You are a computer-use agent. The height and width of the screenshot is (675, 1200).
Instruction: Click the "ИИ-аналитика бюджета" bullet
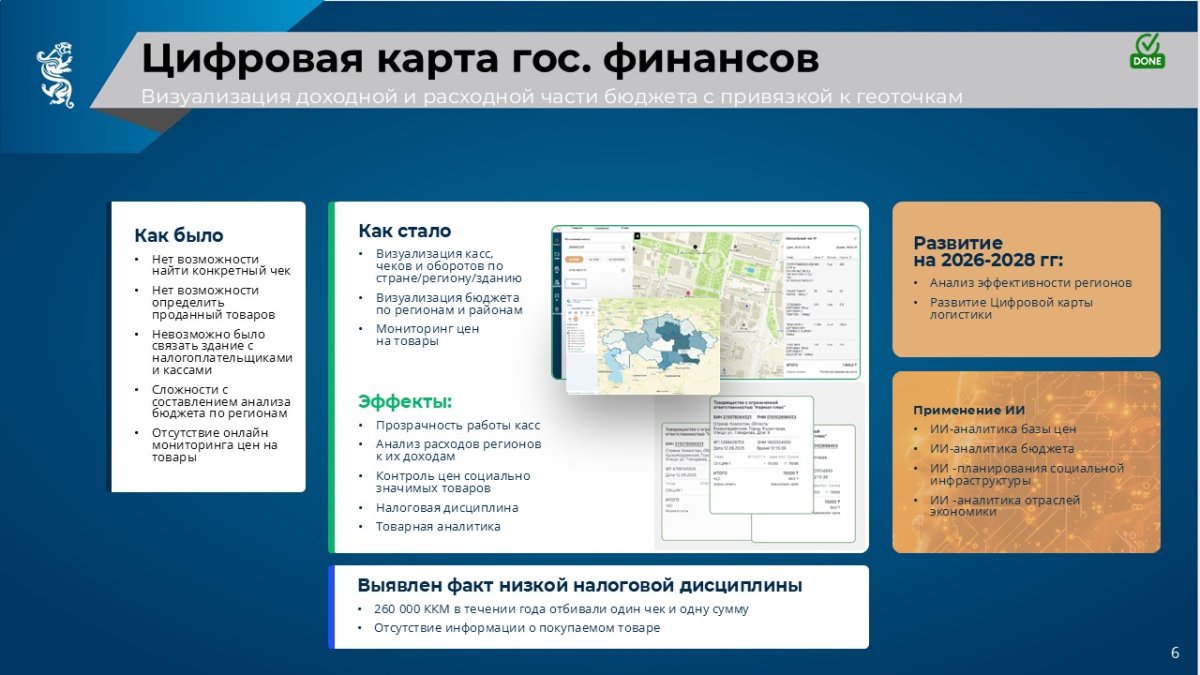[1002, 449]
